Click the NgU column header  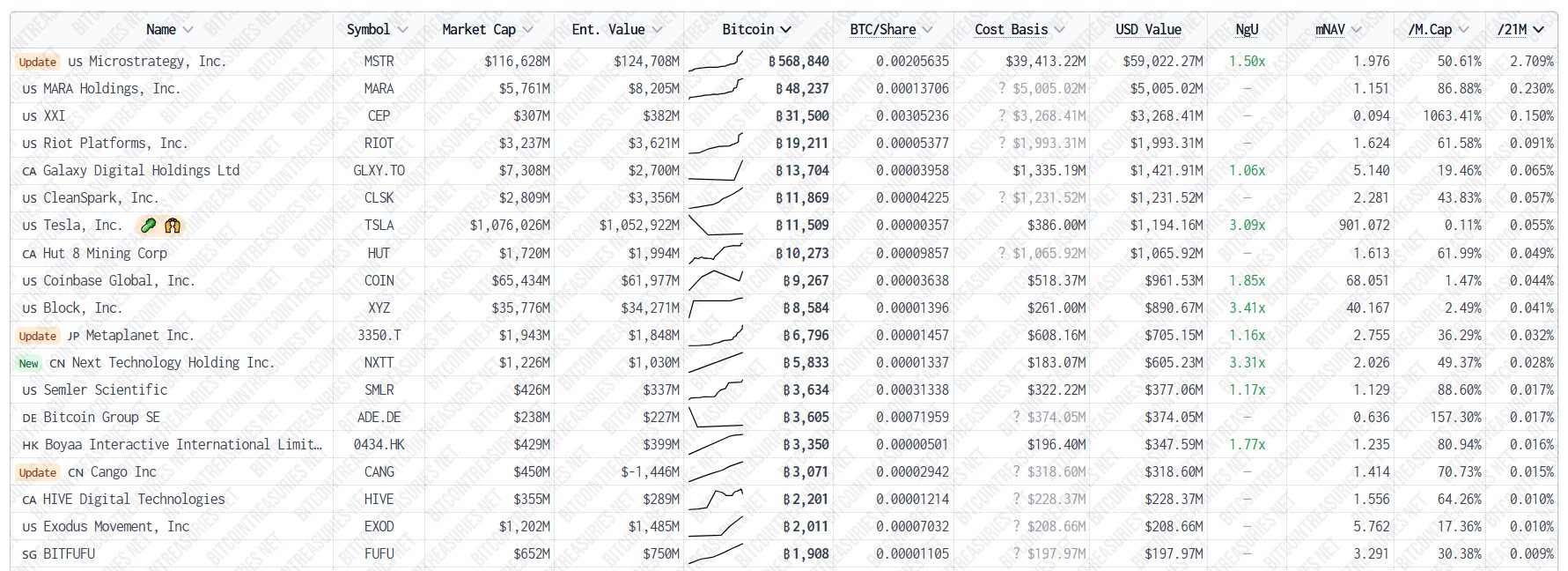(1247, 29)
